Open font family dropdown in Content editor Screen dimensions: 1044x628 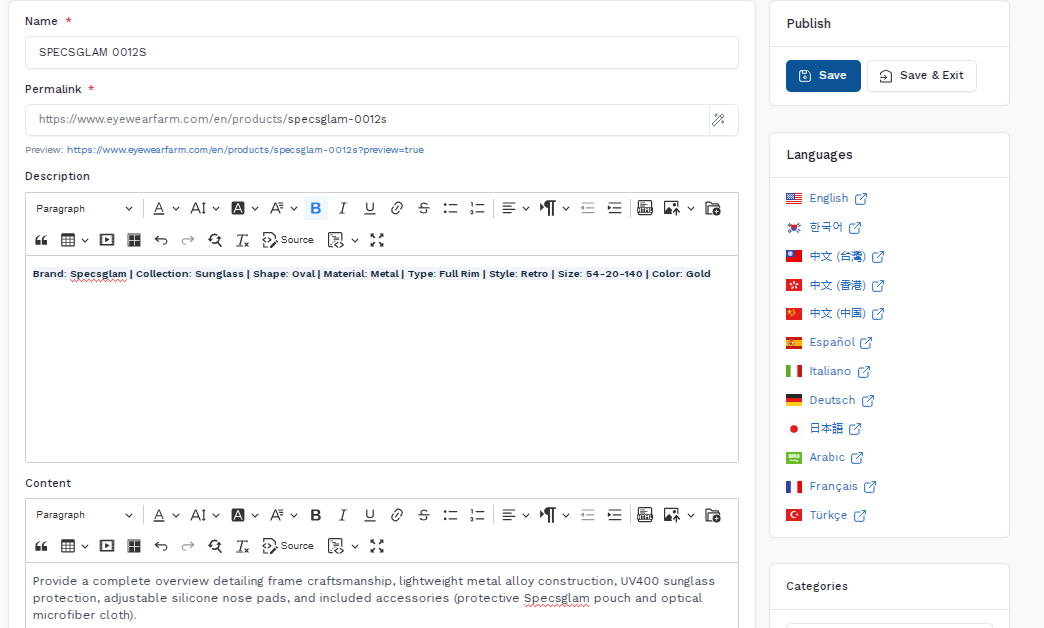283,515
